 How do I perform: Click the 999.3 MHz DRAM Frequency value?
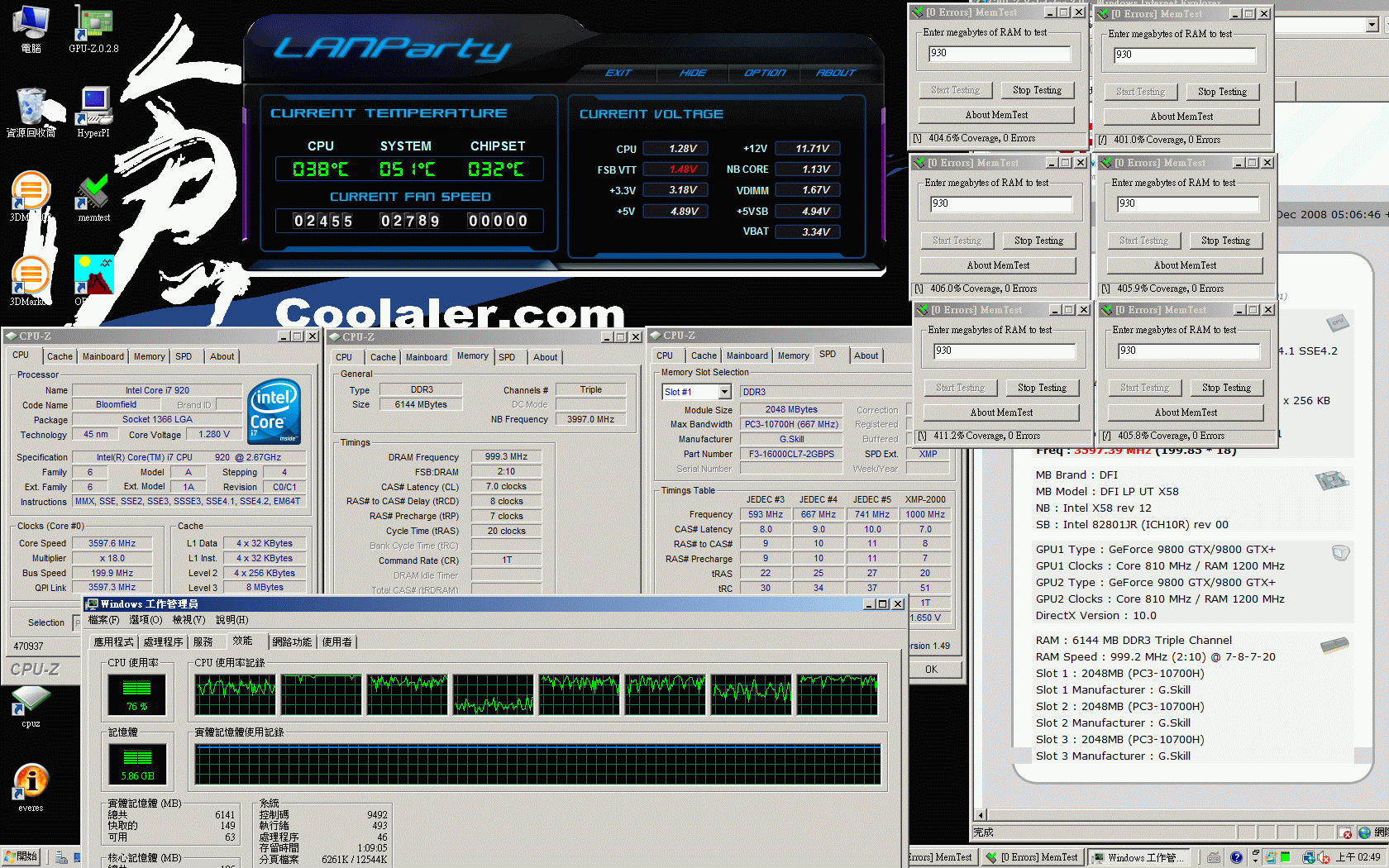[506, 456]
